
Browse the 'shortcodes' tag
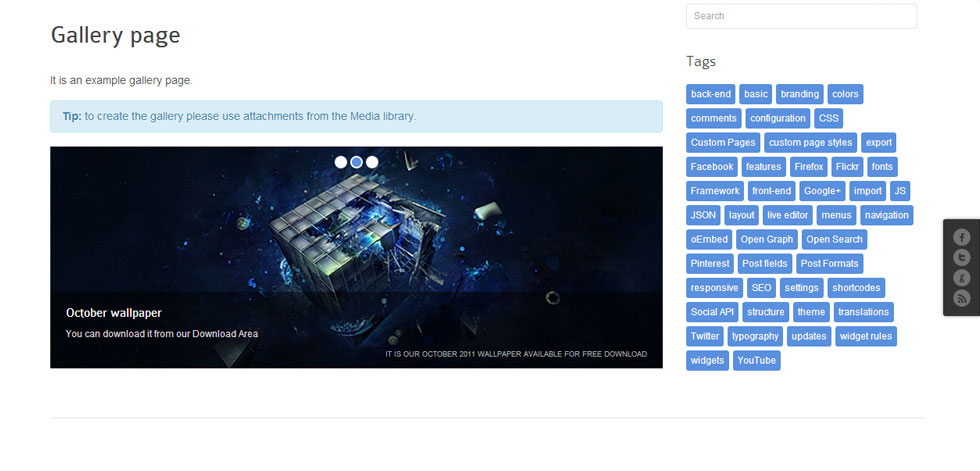[x=856, y=288]
